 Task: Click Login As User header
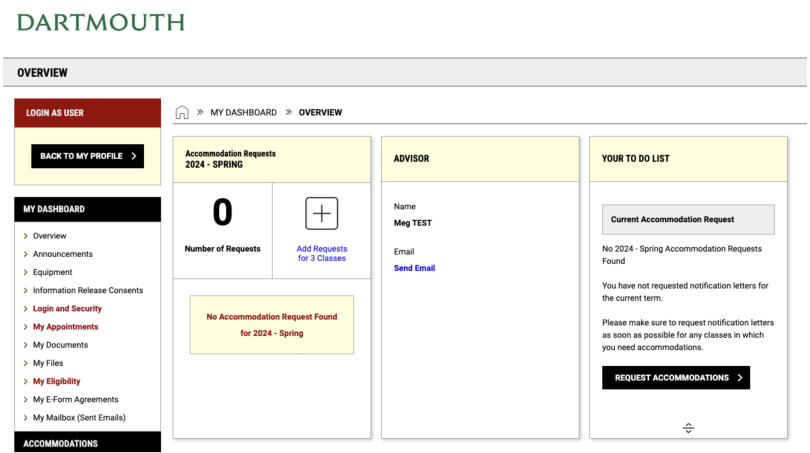tap(87, 113)
